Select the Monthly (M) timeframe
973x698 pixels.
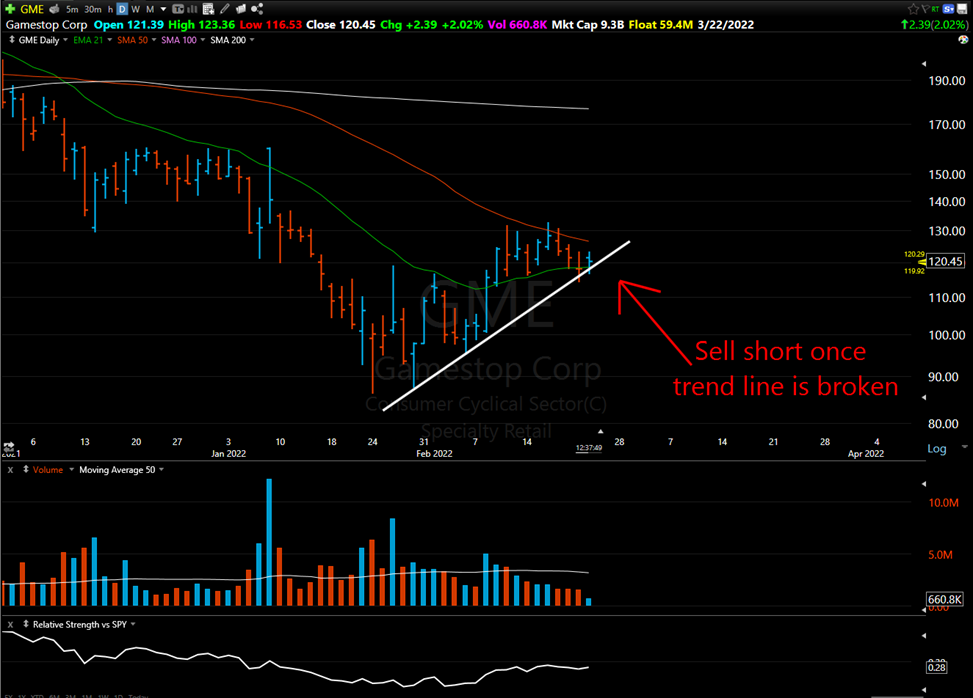[x=150, y=9]
